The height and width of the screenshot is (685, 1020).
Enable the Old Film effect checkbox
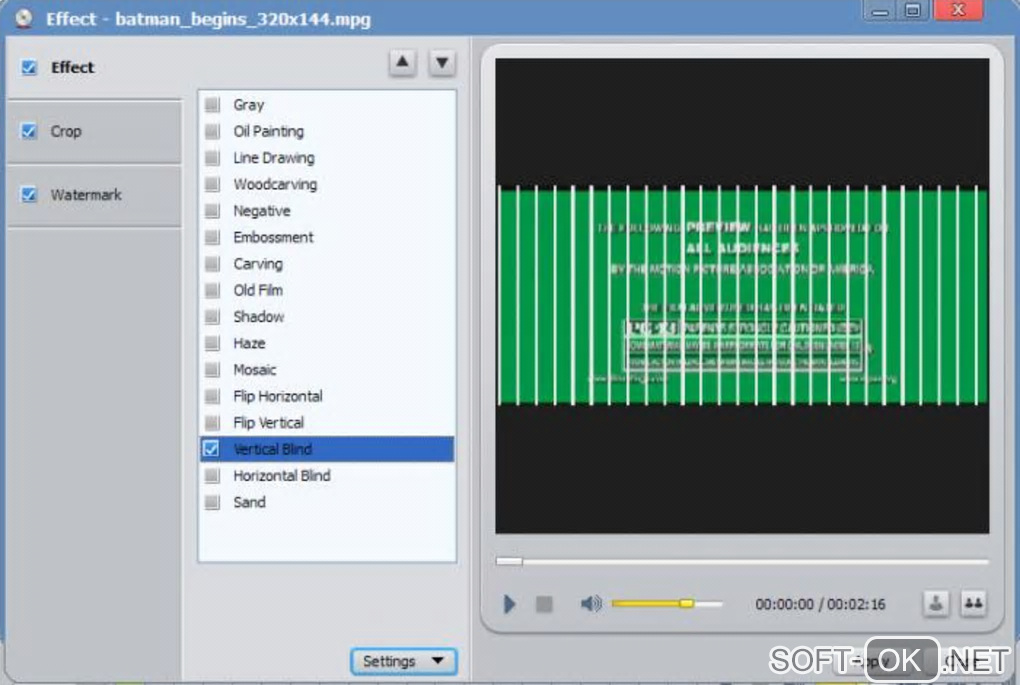pos(212,290)
